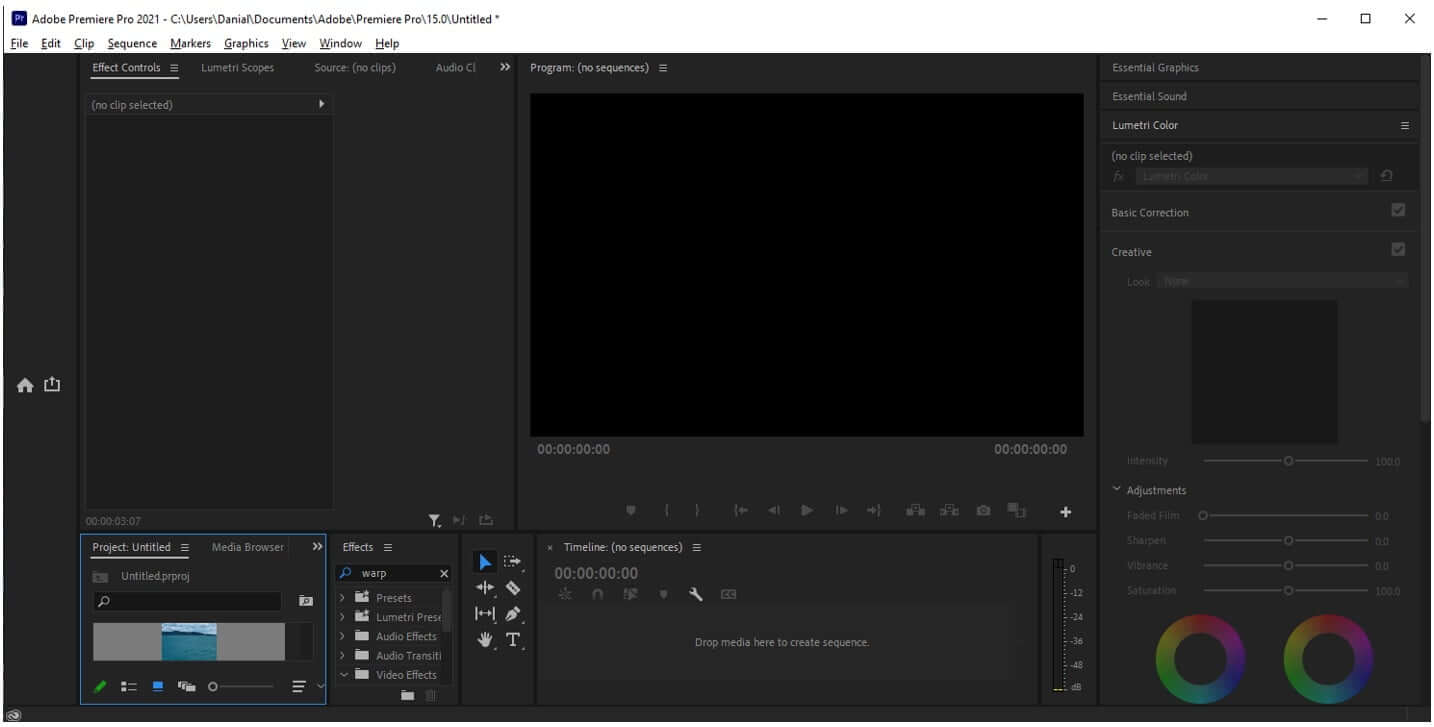Click Export Frame camera icon
1434x727 pixels.
pyautogui.click(x=983, y=510)
